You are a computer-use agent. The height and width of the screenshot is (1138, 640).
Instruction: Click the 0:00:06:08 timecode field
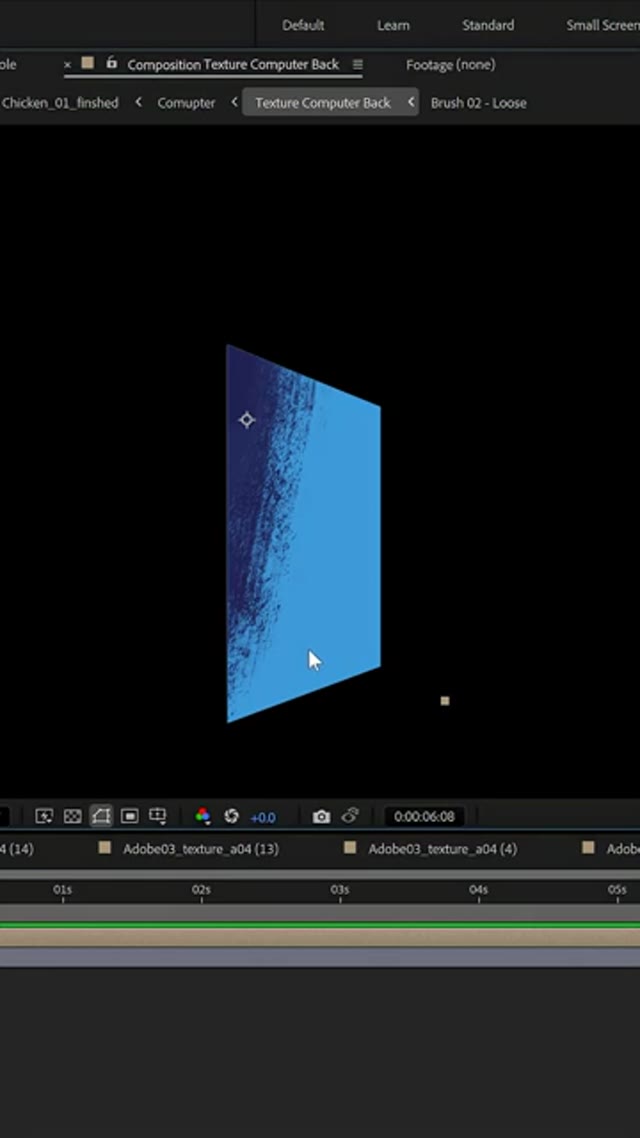tap(424, 817)
